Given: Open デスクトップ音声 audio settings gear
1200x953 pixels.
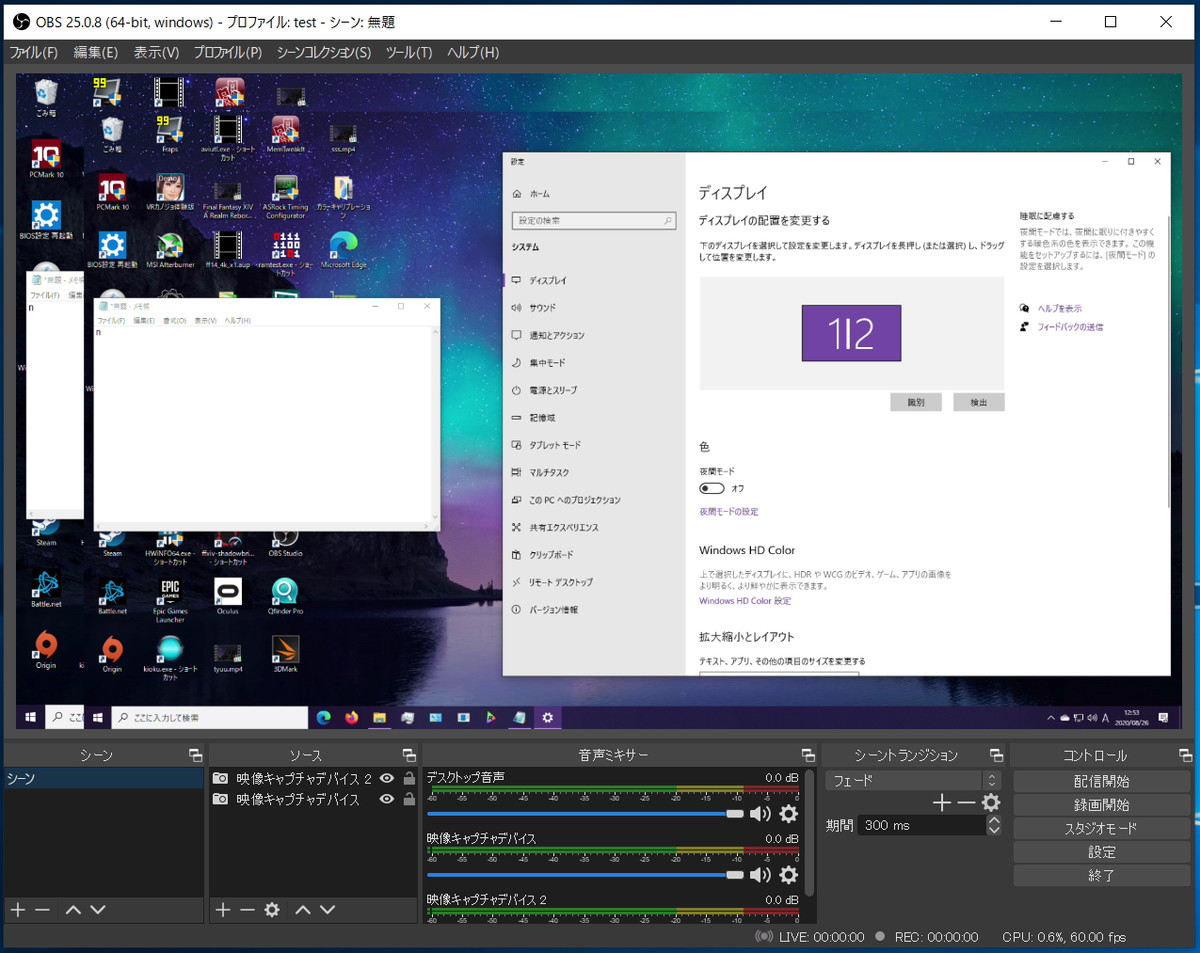Looking at the screenshot, I should point(789,814).
